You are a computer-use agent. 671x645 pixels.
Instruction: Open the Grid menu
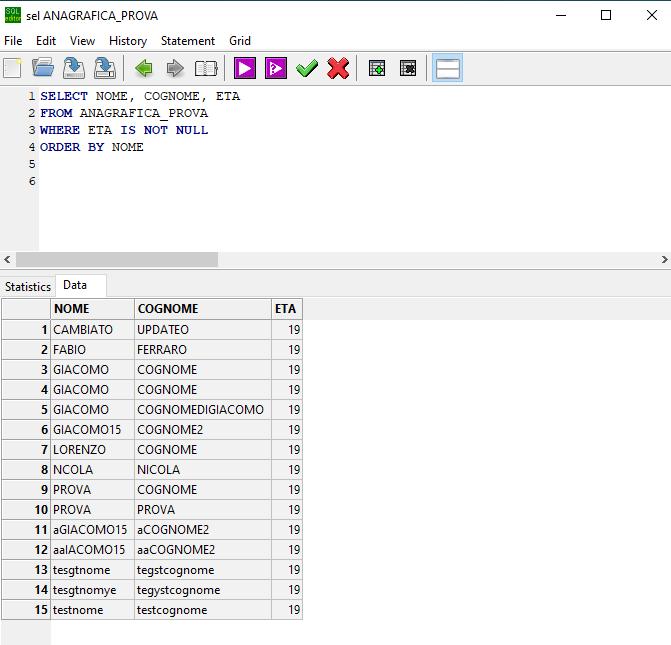pos(240,41)
